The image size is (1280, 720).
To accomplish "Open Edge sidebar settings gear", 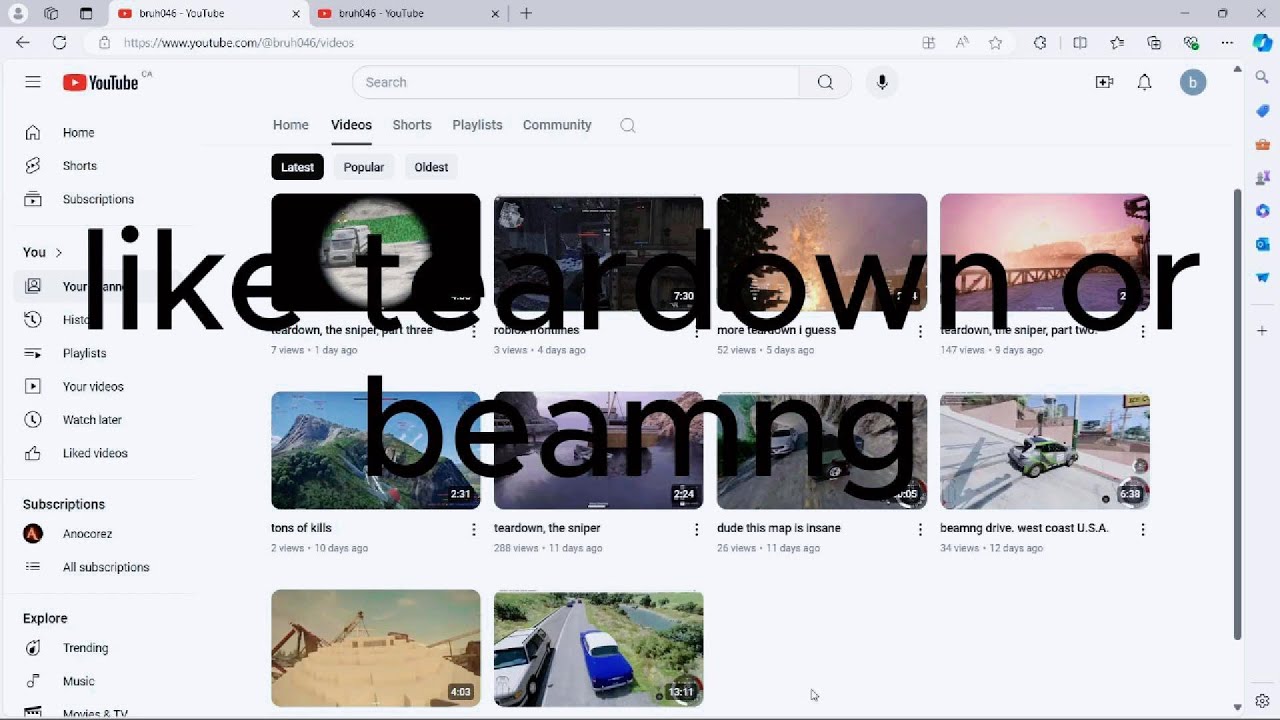I will click(x=1263, y=701).
